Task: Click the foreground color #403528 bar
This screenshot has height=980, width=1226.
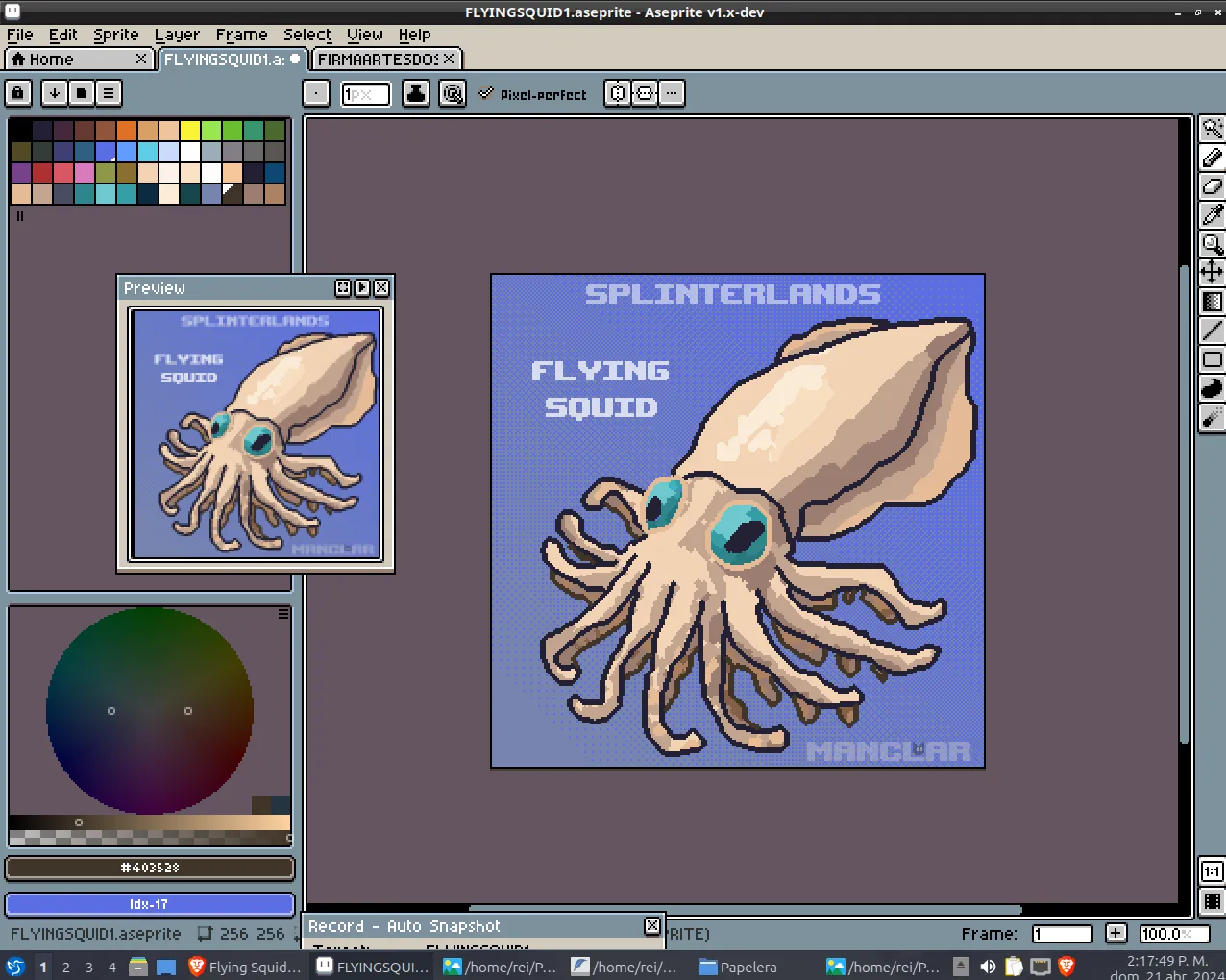Action: point(150,868)
